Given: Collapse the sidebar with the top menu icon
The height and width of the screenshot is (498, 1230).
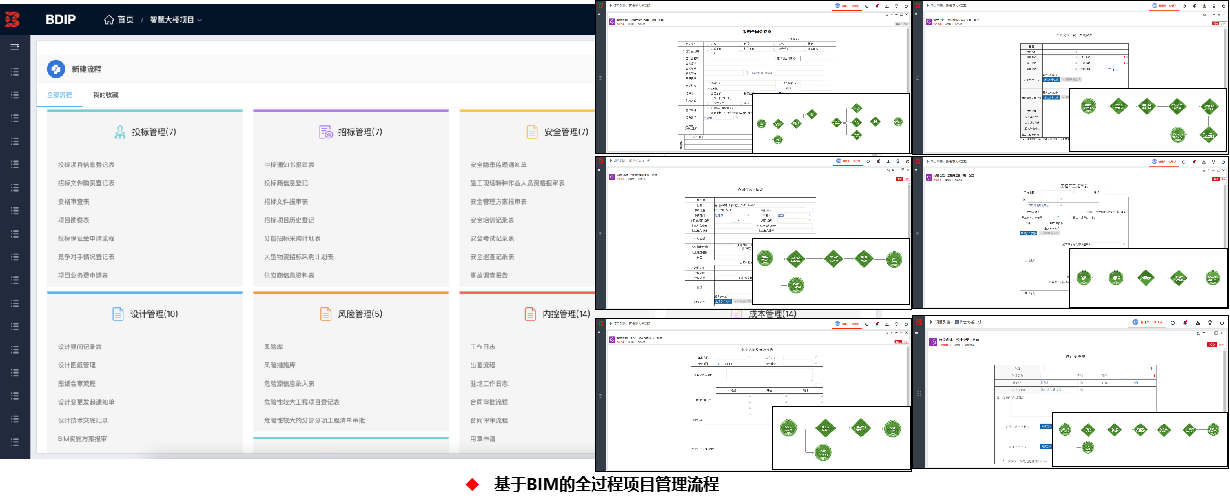Looking at the screenshot, I should (15, 47).
